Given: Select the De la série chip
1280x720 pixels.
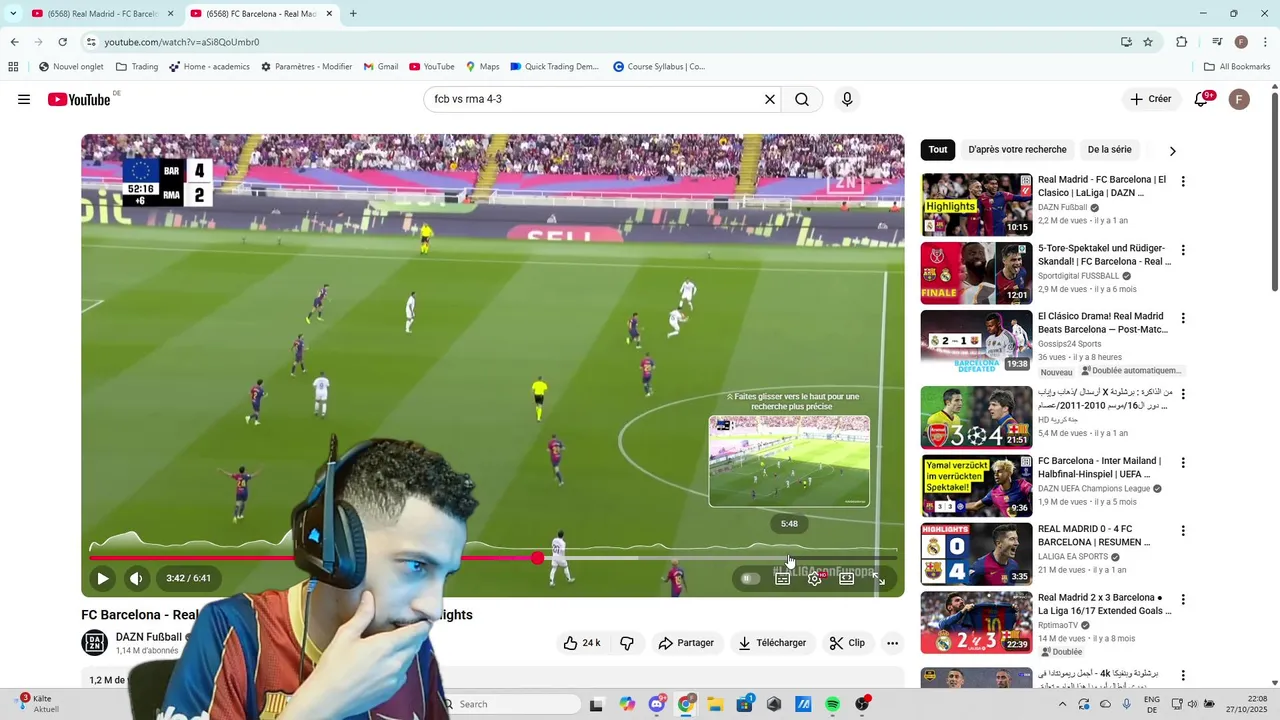Looking at the screenshot, I should click(1110, 150).
